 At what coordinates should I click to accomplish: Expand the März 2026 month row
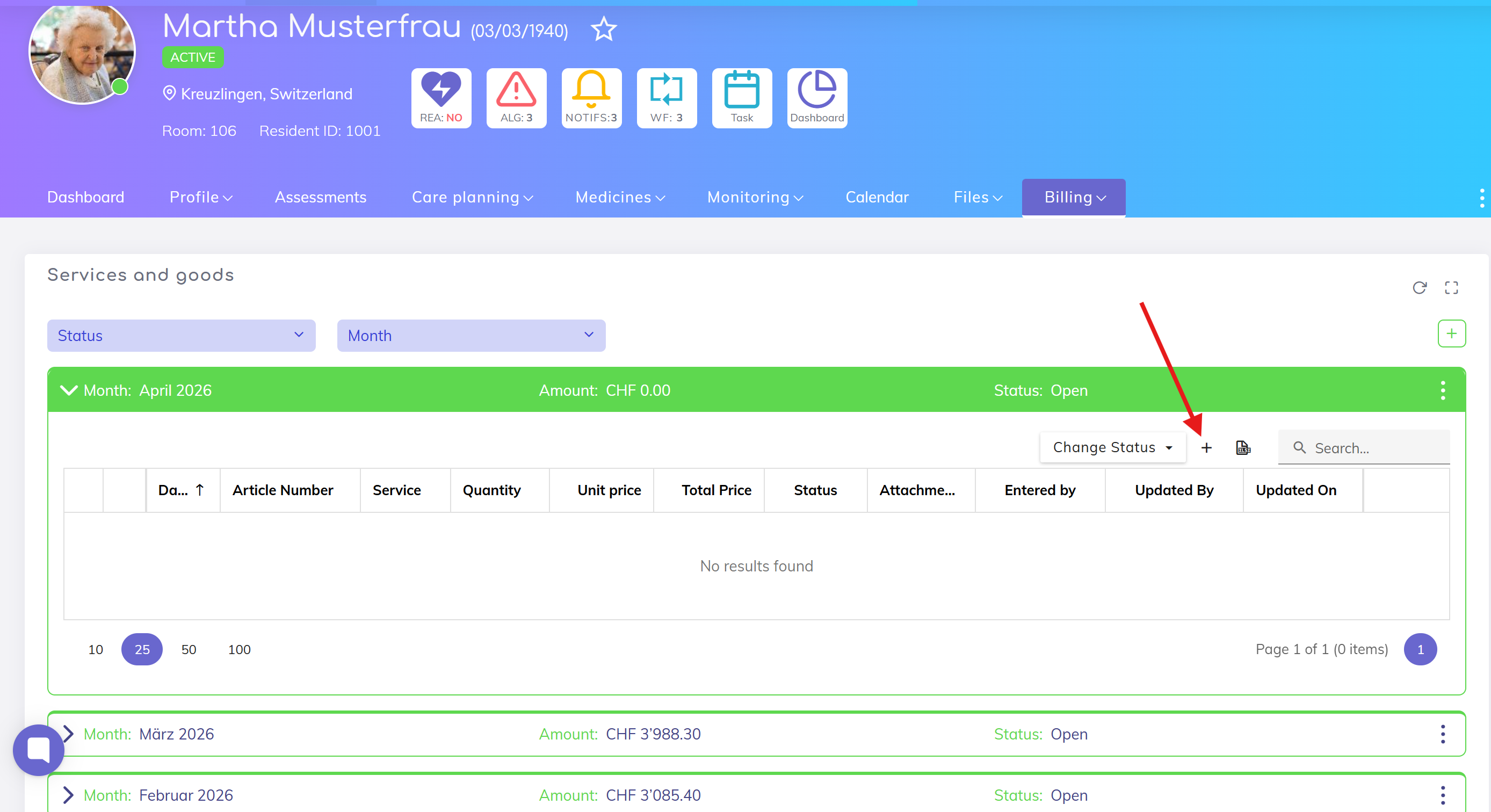(68, 734)
